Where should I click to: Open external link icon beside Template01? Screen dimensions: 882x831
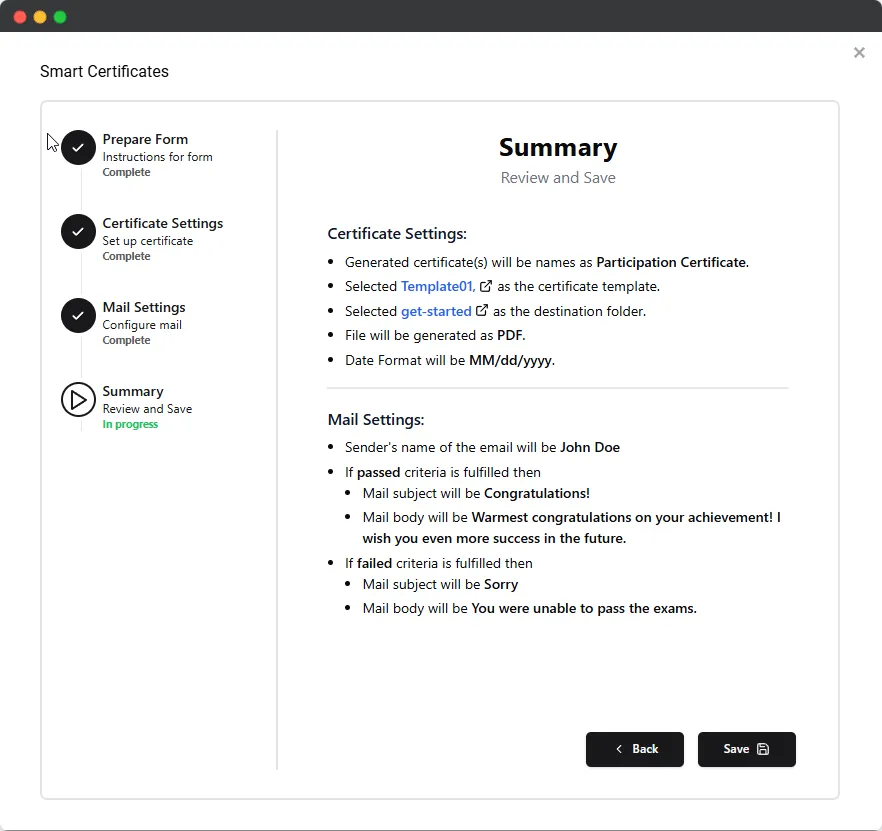coord(485,286)
